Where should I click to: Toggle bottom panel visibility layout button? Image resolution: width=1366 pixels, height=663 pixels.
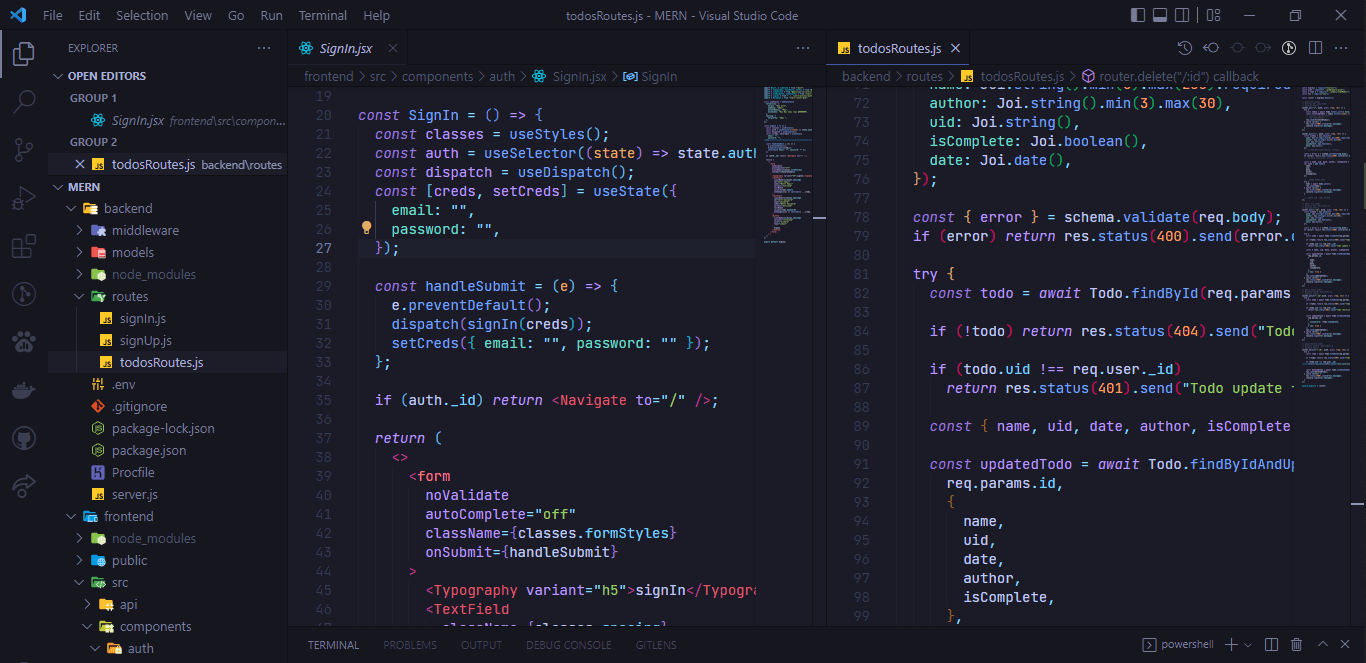[1160, 16]
